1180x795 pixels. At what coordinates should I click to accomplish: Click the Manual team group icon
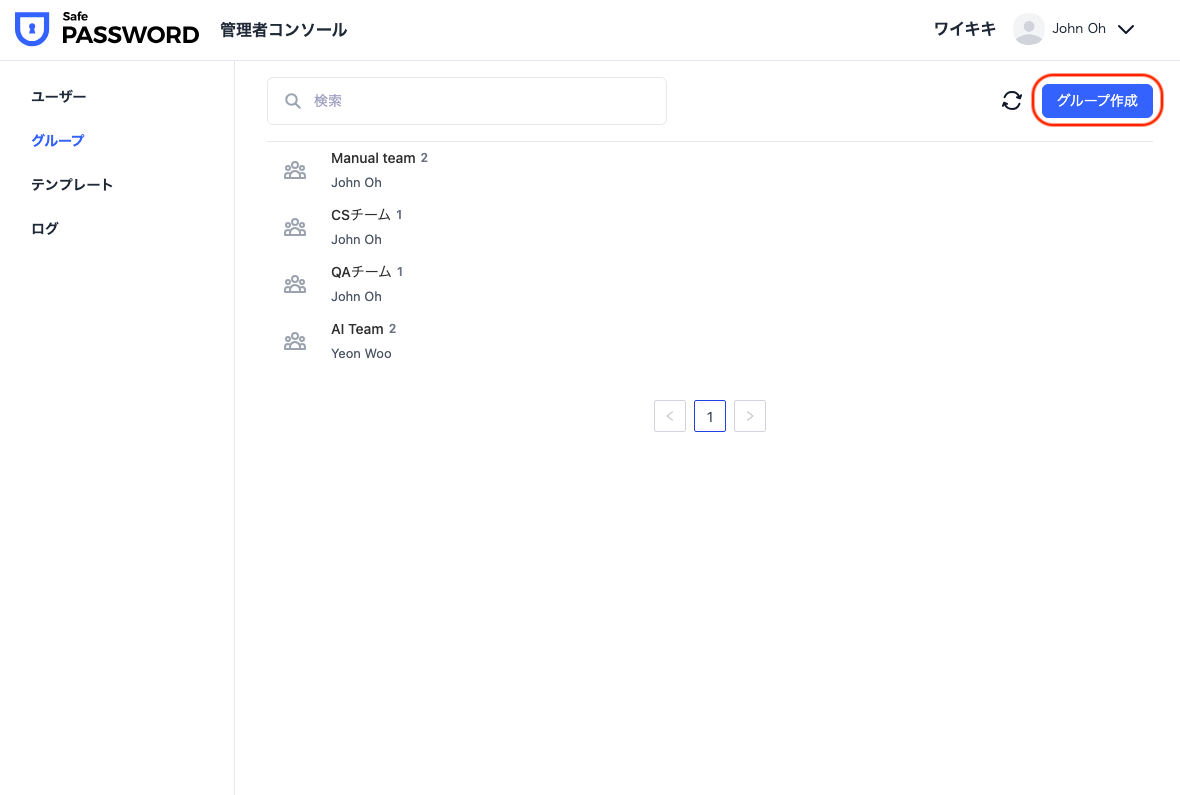click(x=295, y=171)
